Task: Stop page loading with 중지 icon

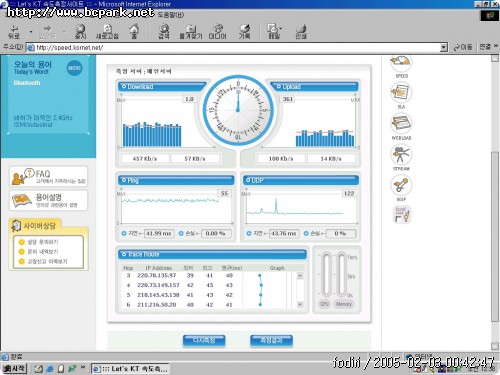Action: [80, 31]
